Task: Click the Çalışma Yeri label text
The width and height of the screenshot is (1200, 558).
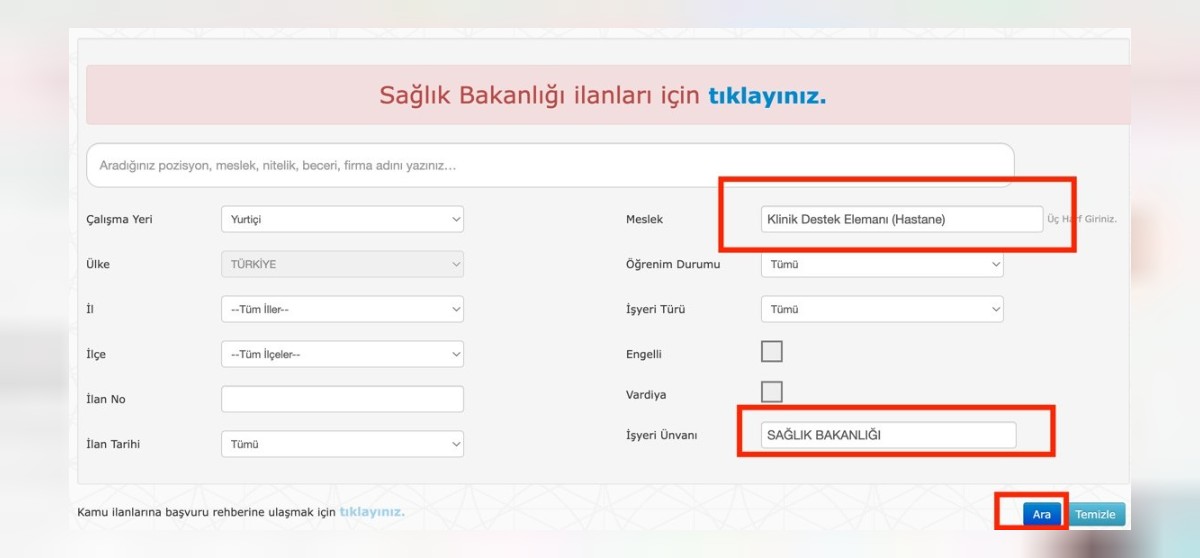Action: pyautogui.click(x=120, y=219)
